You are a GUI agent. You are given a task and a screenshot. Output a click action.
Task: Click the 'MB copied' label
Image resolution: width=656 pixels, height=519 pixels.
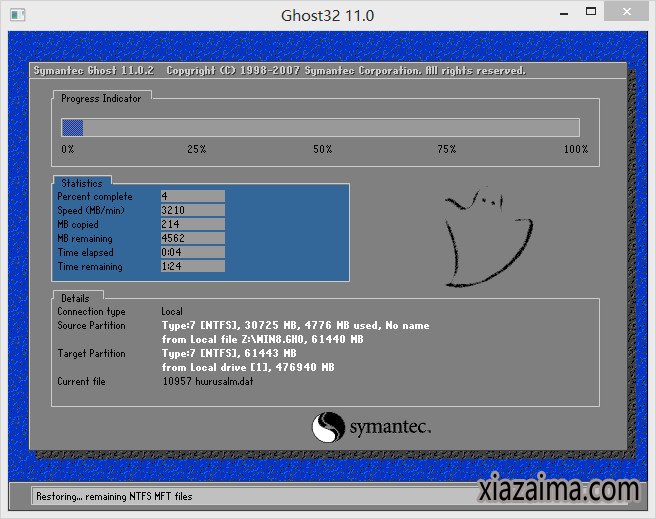[78, 224]
